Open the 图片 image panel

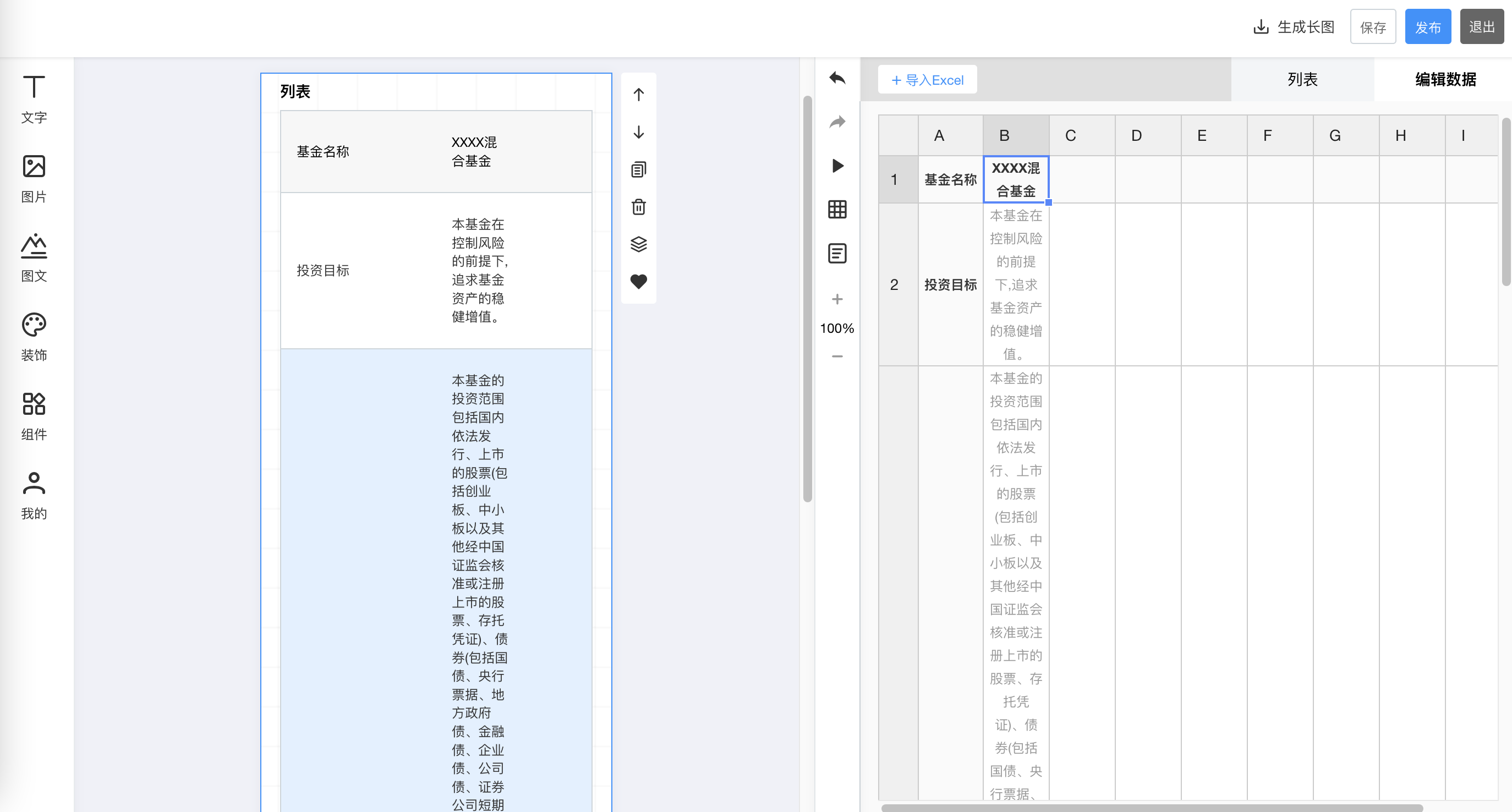point(34,178)
